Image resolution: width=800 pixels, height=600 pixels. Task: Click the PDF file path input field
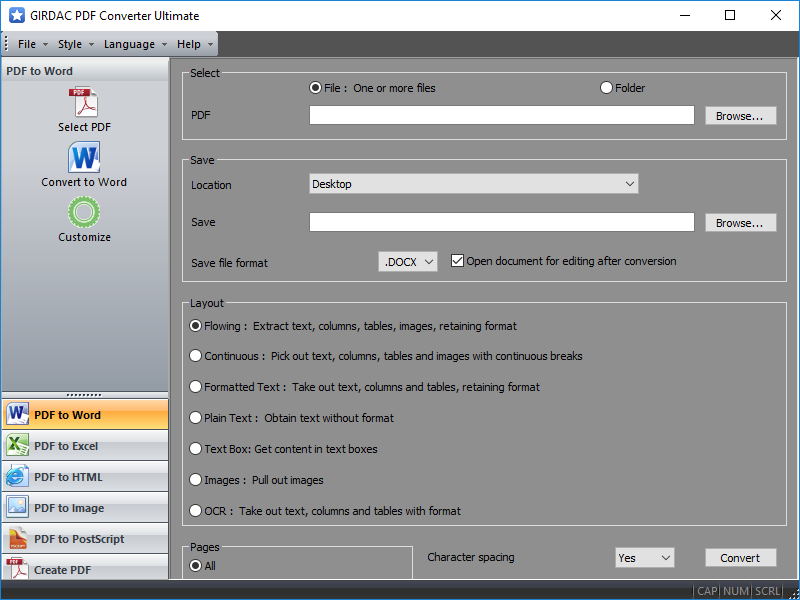pyautogui.click(x=502, y=115)
